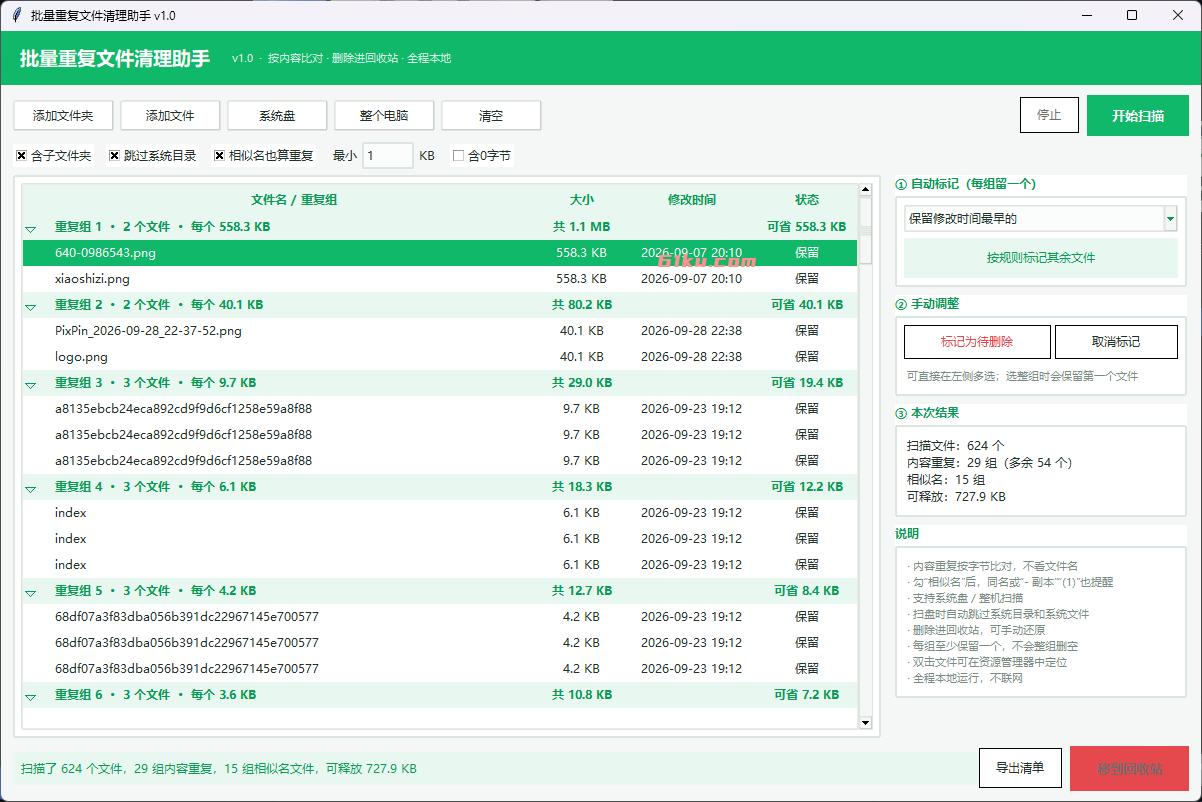Click 可释放: 727.9 KB result text
The height and width of the screenshot is (802, 1202).
[x=956, y=497]
